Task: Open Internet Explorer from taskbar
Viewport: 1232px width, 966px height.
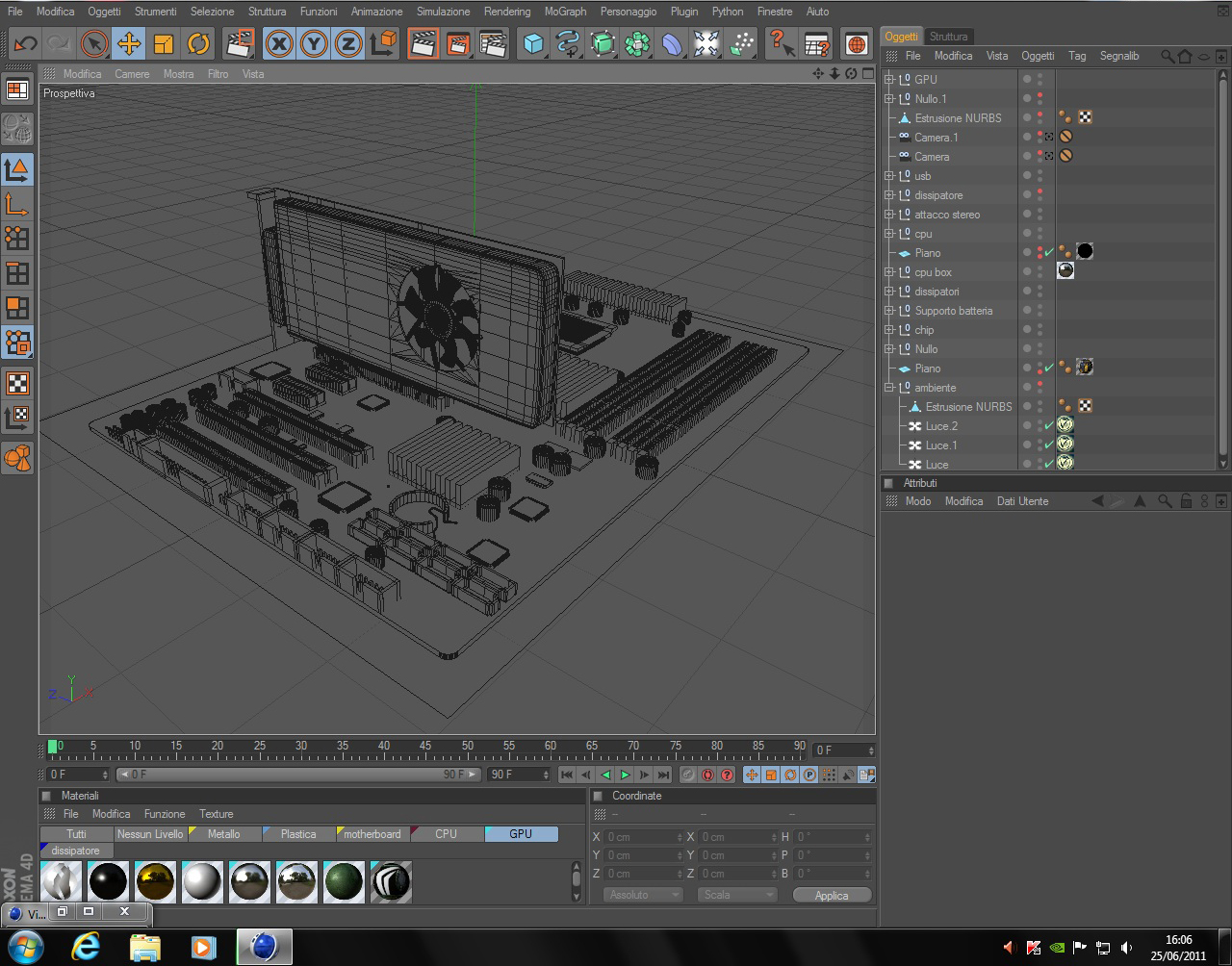Action: click(86, 947)
